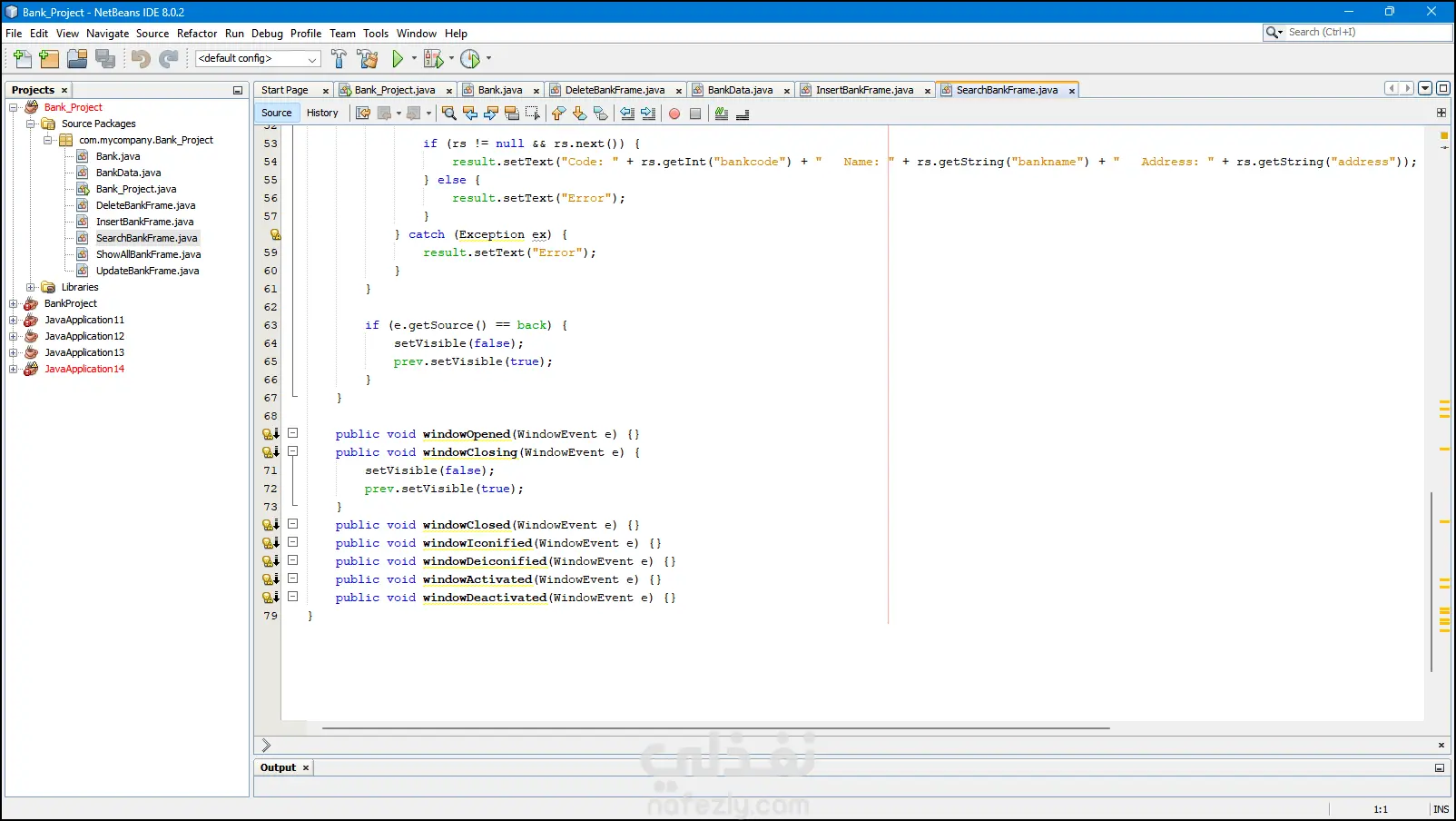Click the Find Selection magnifier icon
The height and width of the screenshot is (821, 1456).
[x=448, y=114]
